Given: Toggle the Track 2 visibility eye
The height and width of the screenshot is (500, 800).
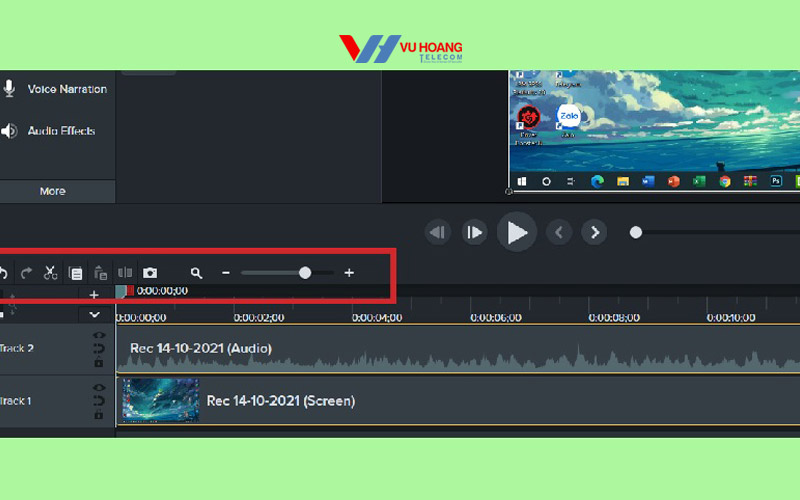Looking at the screenshot, I should point(99,335).
